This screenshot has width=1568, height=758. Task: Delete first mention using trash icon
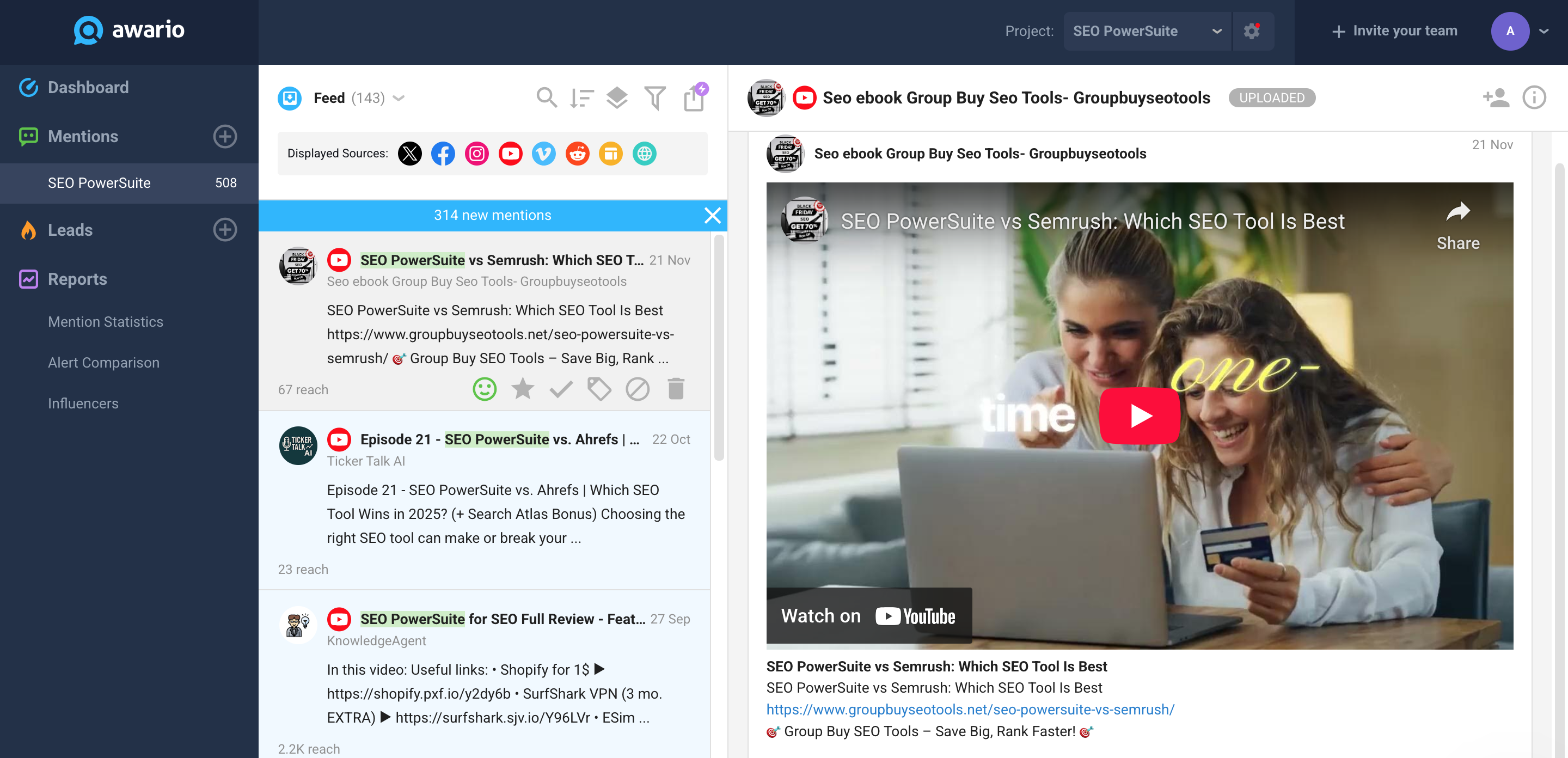676,389
